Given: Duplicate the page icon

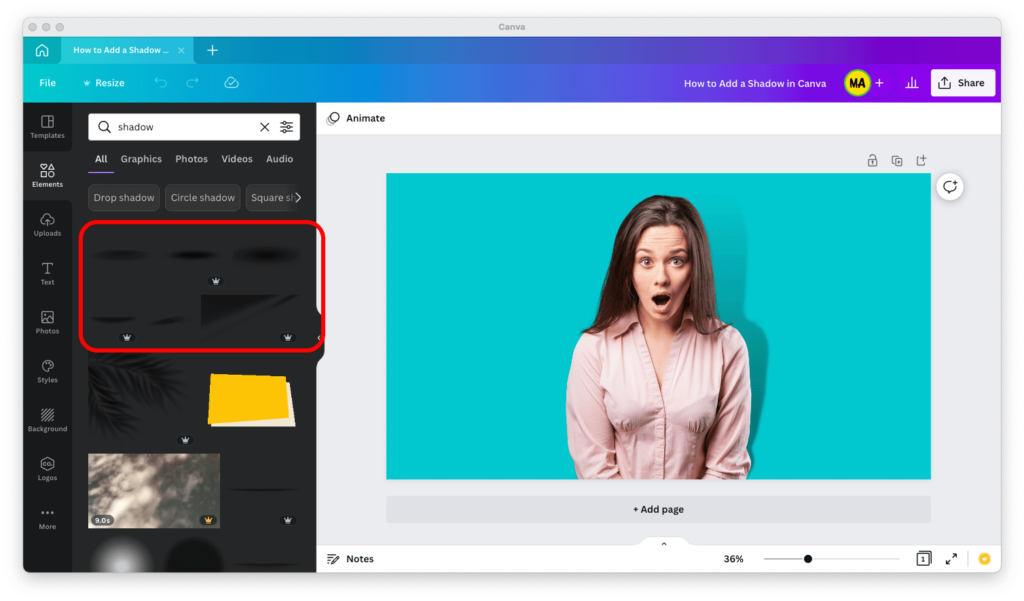Looking at the screenshot, I should point(897,161).
